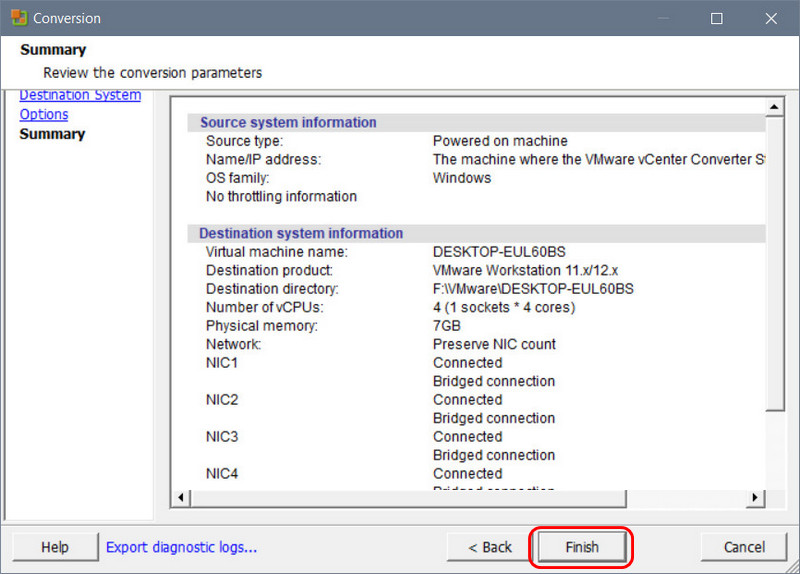Open the Help button

coord(55,547)
